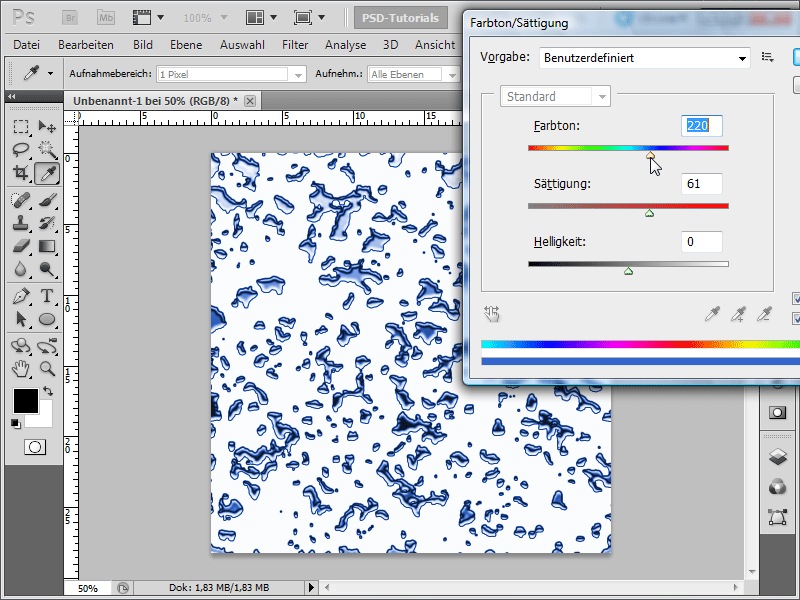Select the Blur droplet tool
Image resolution: width=800 pixels, height=600 pixels.
pos(21,269)
